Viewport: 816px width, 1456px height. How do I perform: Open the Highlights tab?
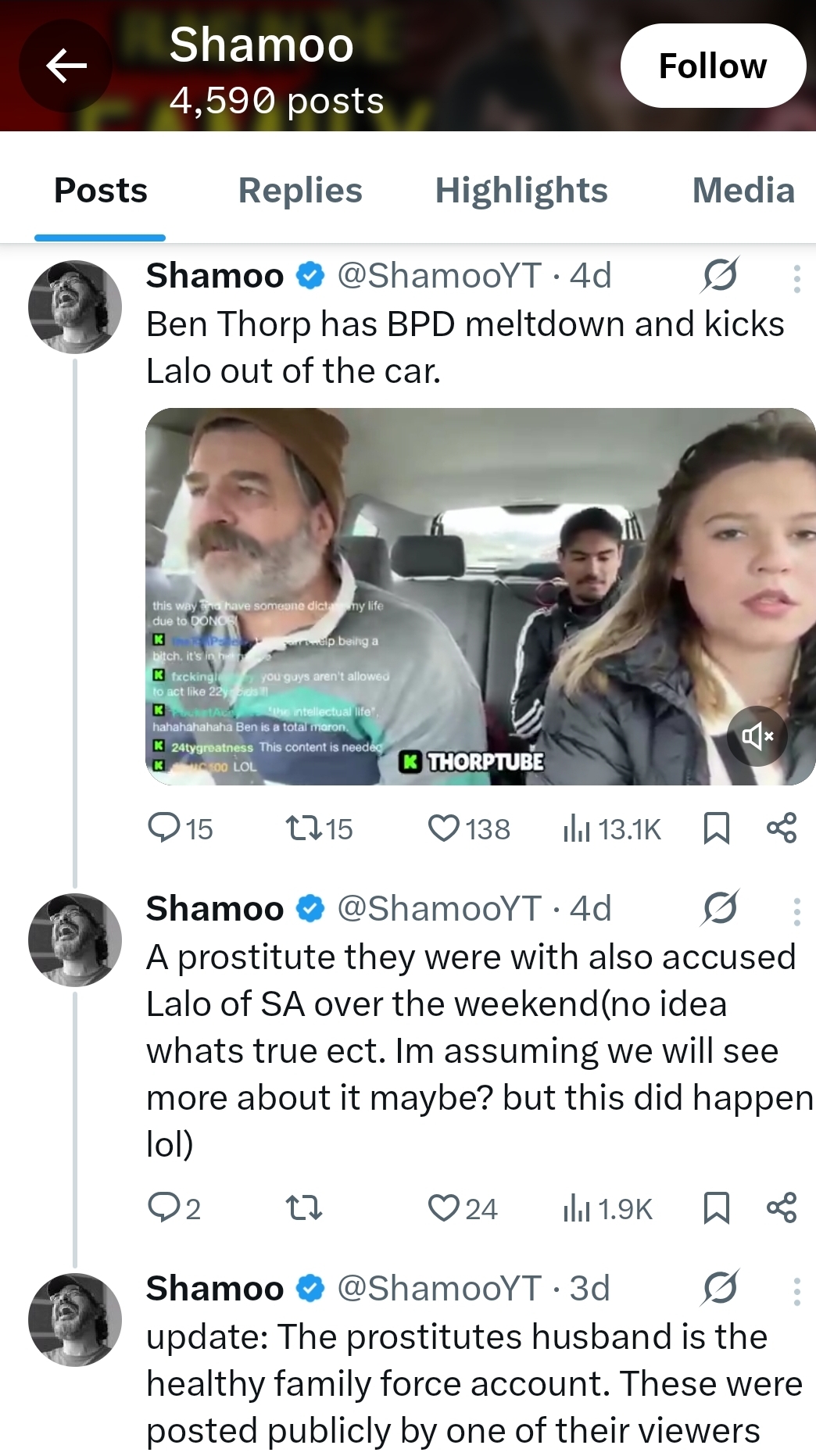tap(521, 191)
